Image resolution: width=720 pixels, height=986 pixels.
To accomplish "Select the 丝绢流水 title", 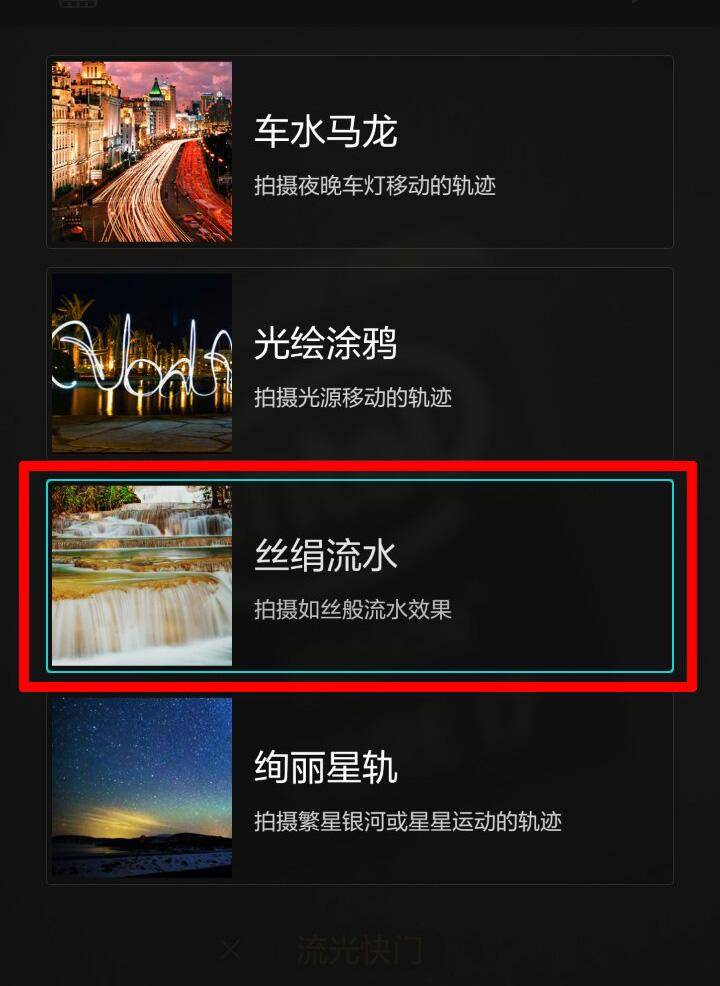I will [326, 556].
